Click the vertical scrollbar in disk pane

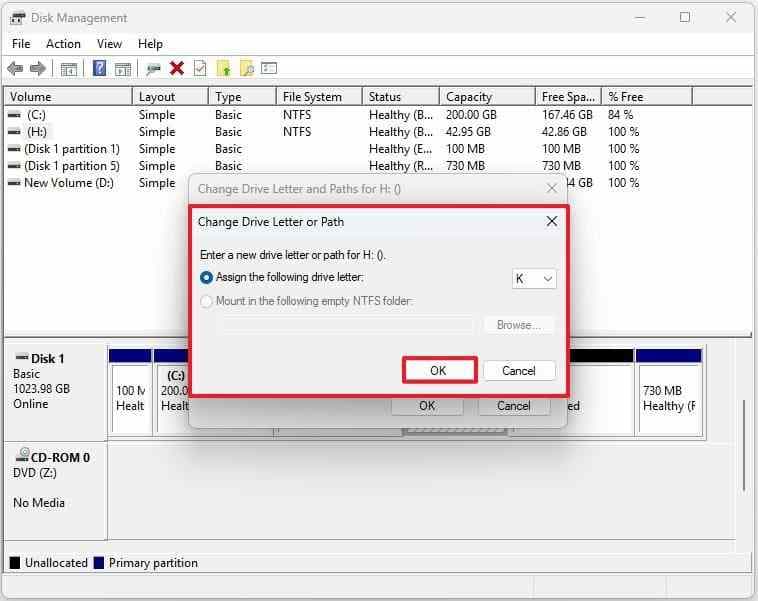pos(744,445)
